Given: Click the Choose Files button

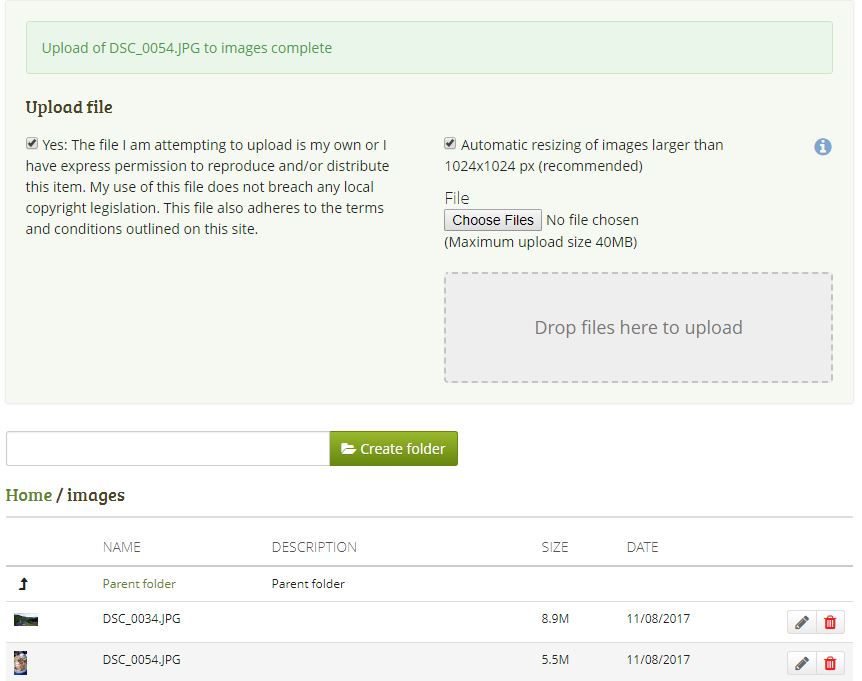Looking at the screenshot, I should click(493, 220).
